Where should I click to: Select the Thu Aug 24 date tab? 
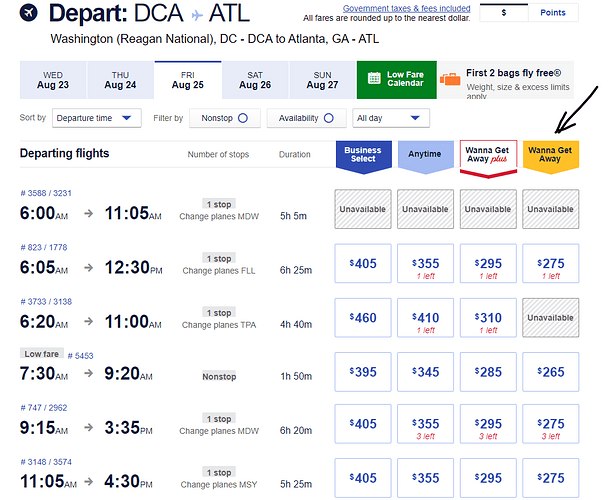pos(120,80)
